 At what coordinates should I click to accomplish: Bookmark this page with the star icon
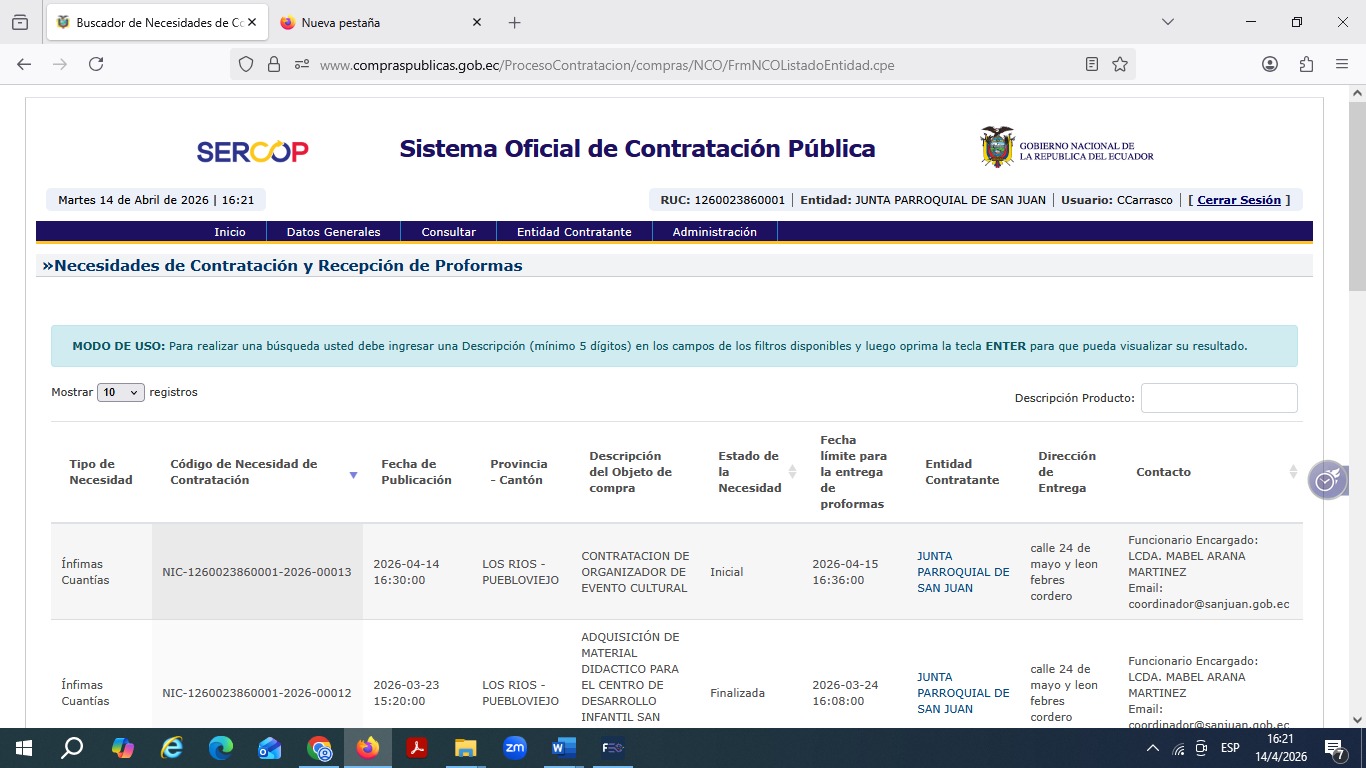coord(1120,64)
